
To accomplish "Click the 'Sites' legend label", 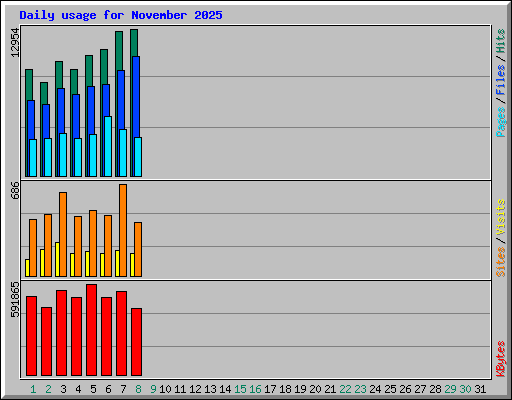I will click(501, 262).
